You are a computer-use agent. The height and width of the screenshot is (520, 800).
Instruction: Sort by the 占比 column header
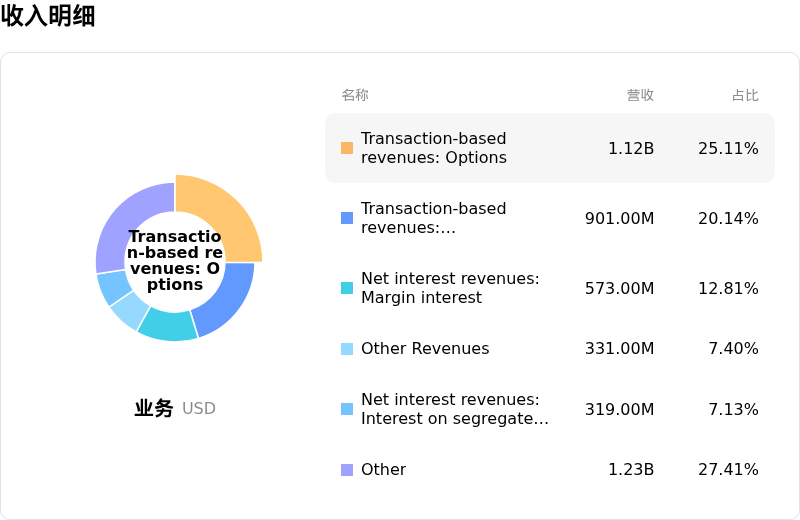tap(745, 95)
